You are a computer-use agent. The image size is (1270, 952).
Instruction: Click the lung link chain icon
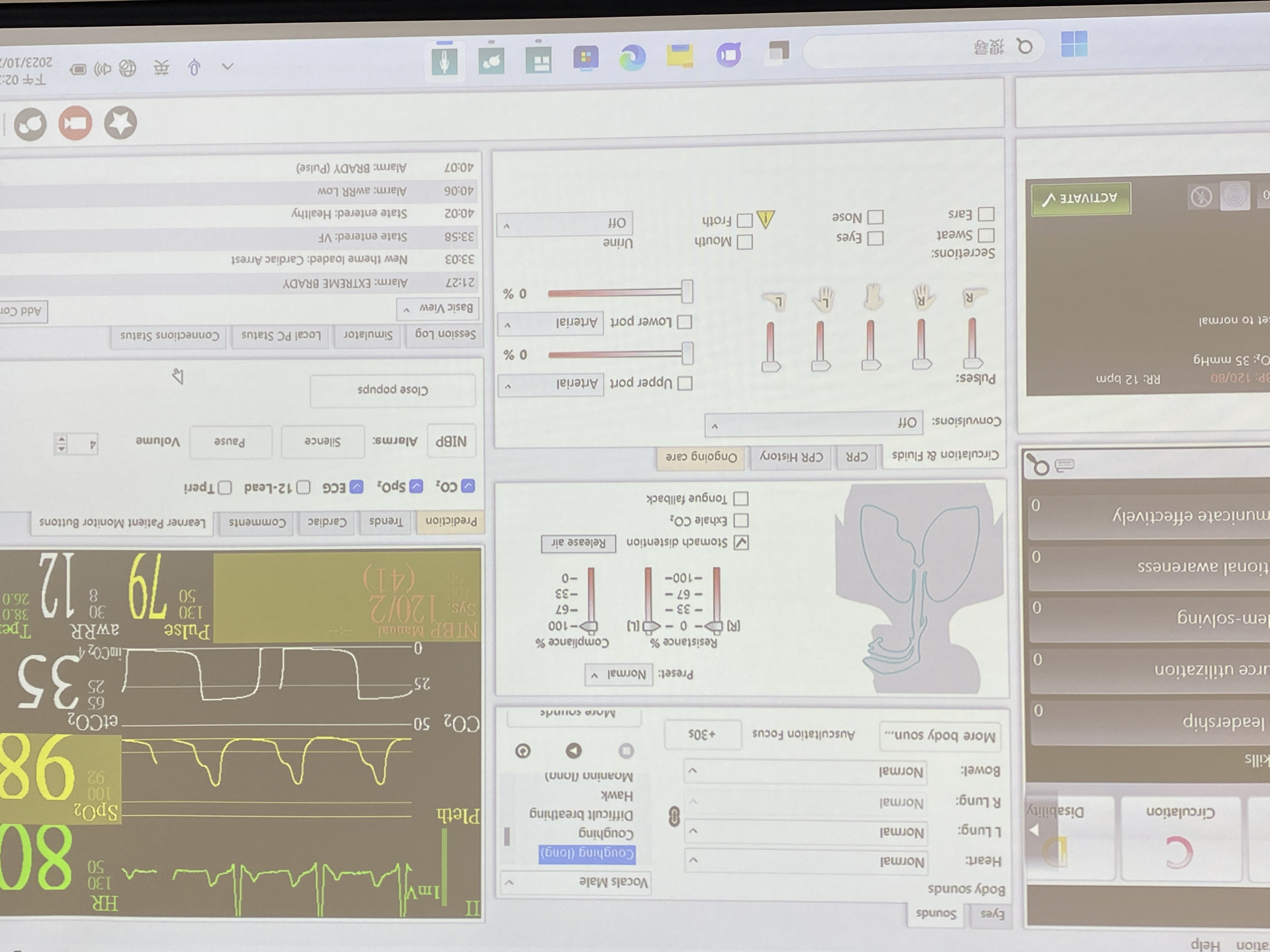coord(674,816)
